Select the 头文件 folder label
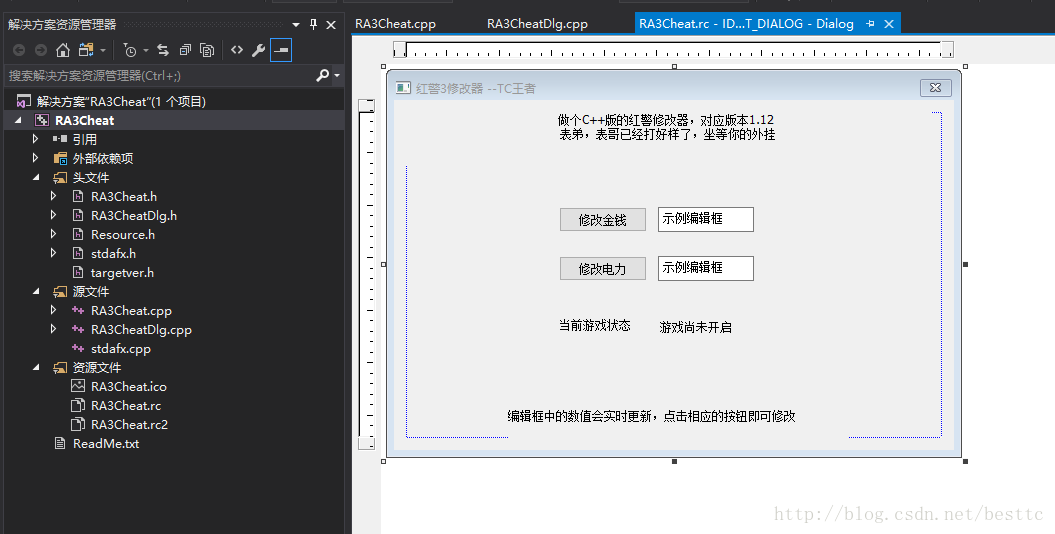This screenshot has height=534, width=1055. pyautogui.click(x=91, y=178)
